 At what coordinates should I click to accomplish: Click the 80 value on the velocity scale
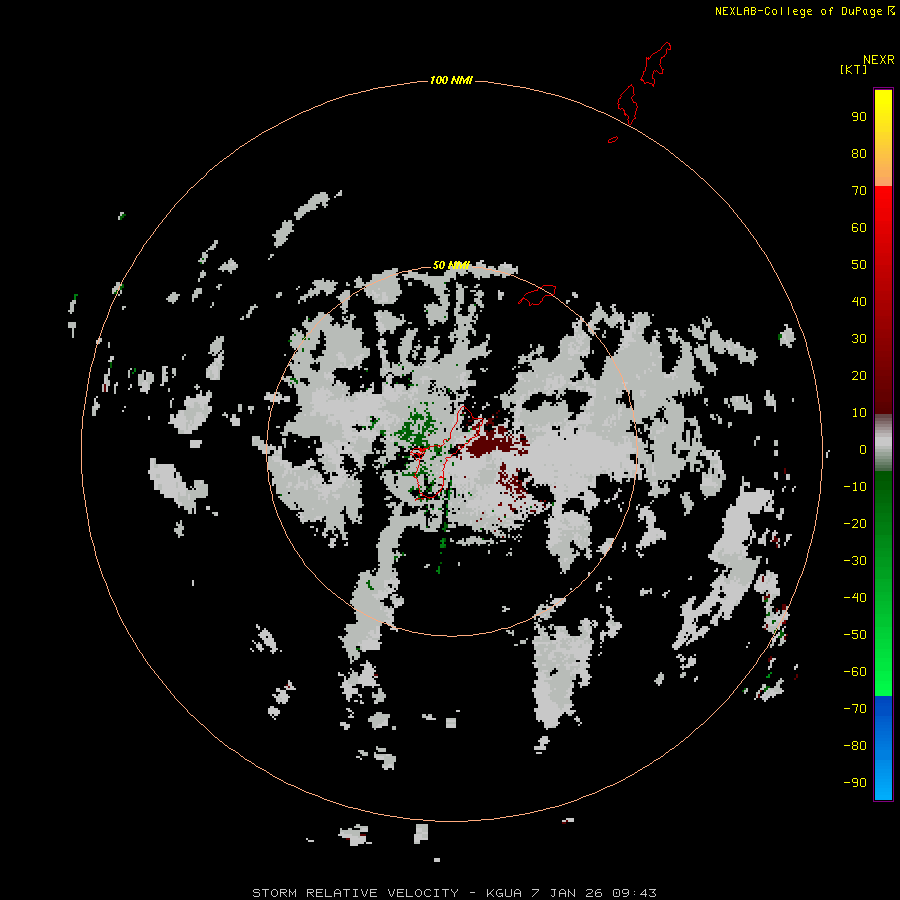point(859,153)
